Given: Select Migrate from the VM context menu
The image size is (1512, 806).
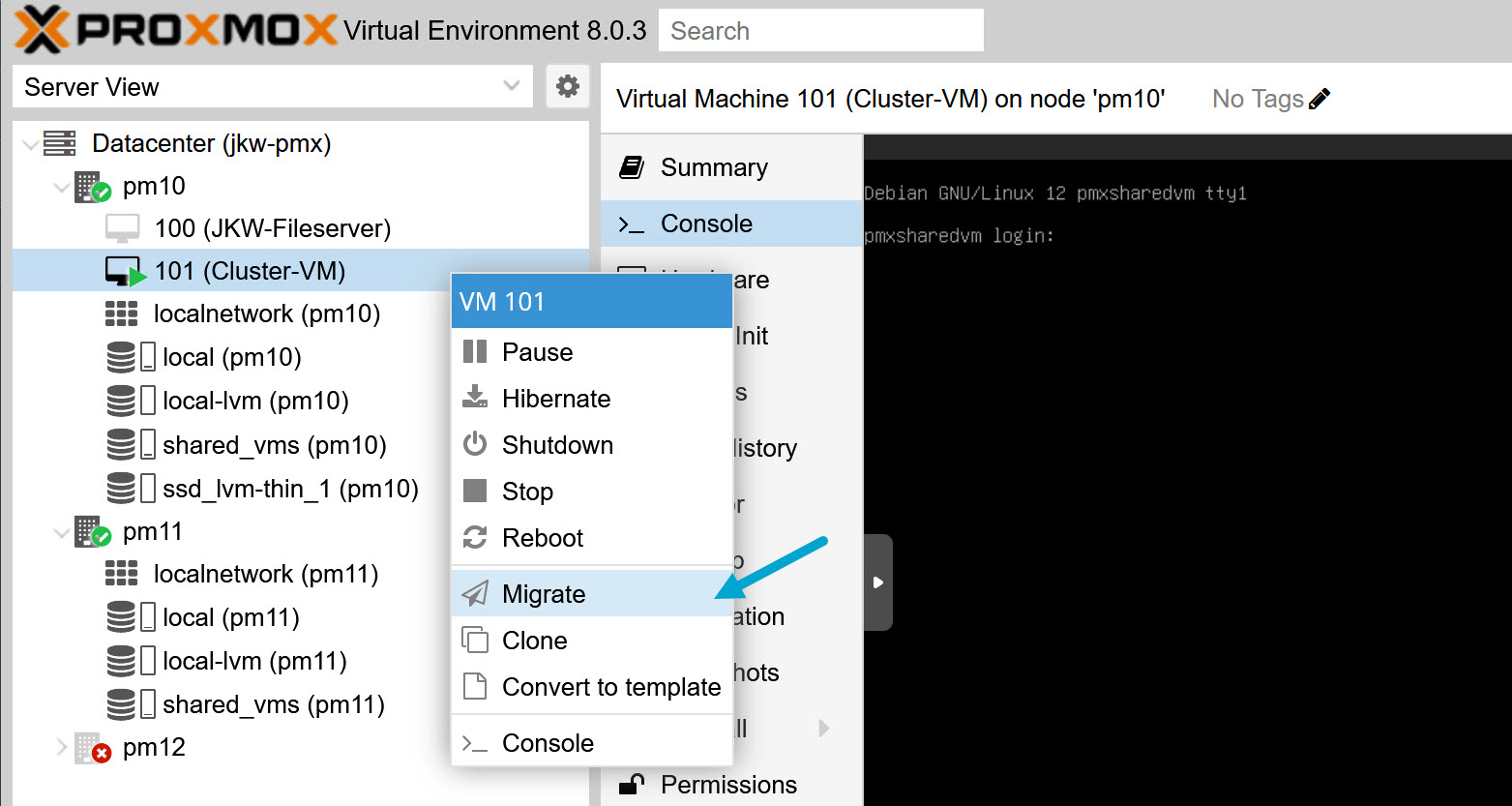Looking at the screenshot, I should click(544, 594).
